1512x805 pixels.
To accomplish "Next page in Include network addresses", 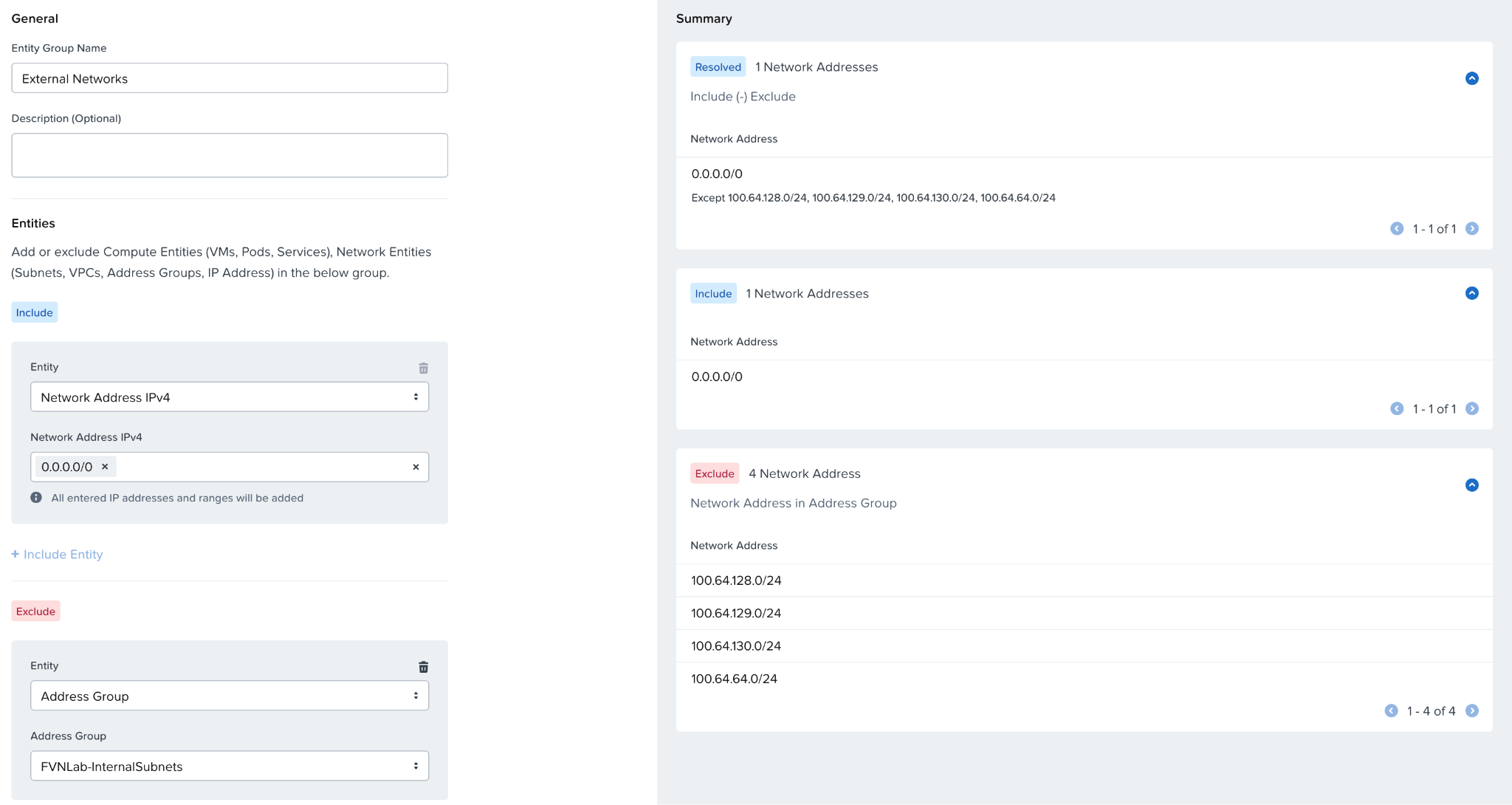I will point(1471,408).
